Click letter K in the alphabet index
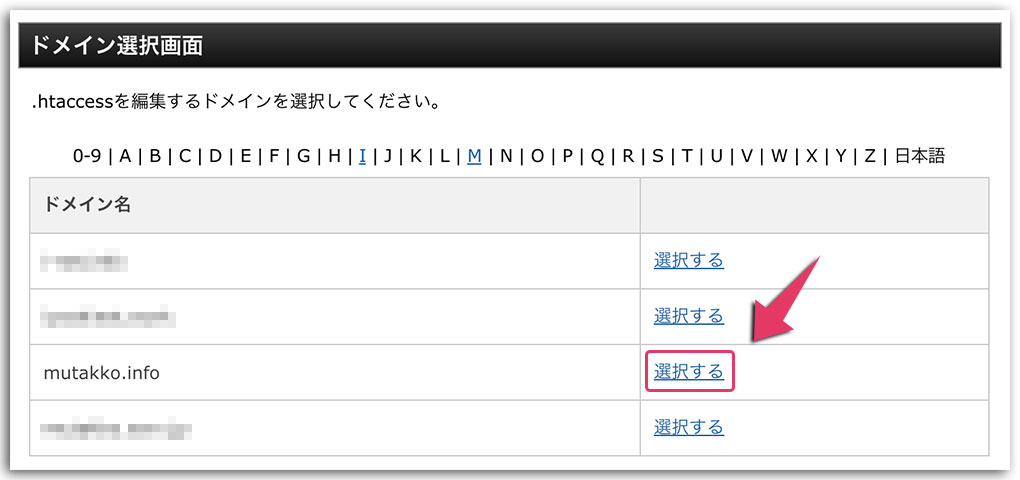This screenshot has height=480, width=1020. tap(416, 156)
